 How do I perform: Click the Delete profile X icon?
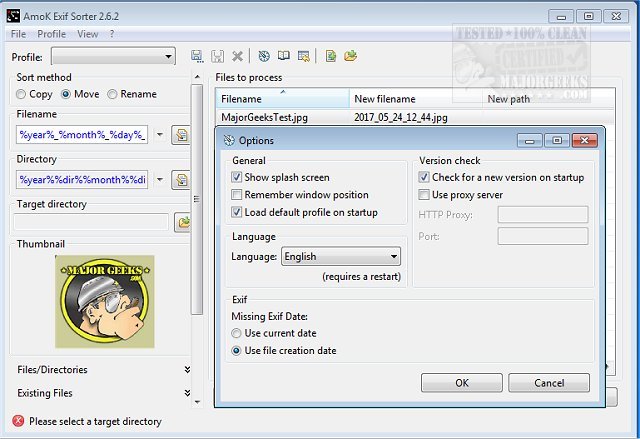[x=237, y=56]
